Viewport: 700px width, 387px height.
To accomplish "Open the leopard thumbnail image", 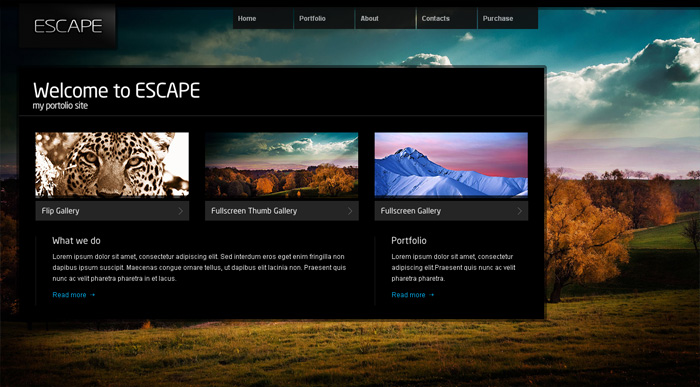I will point(112,165).
